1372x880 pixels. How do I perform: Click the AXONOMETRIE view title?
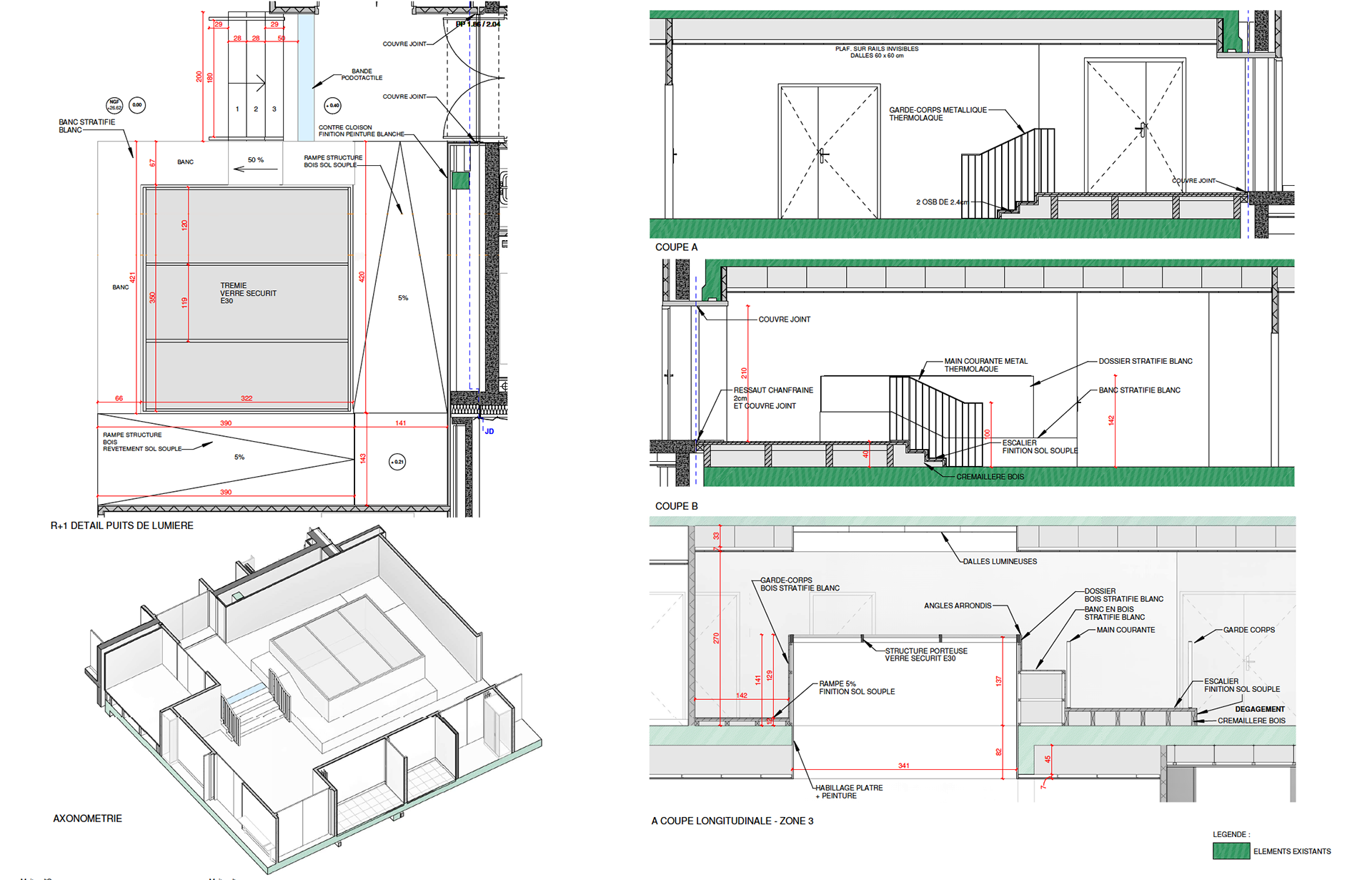[88, 819]
